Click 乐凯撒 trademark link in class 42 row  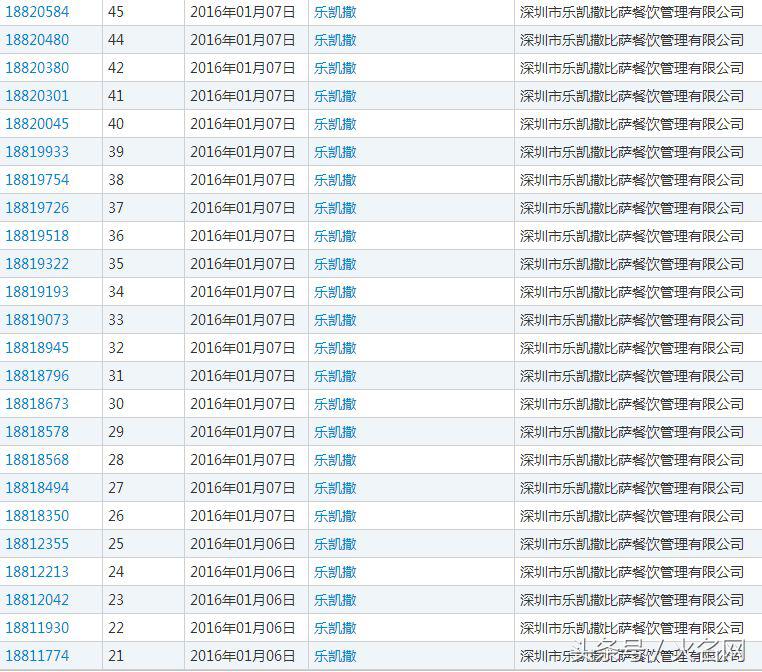pos(335,68)
